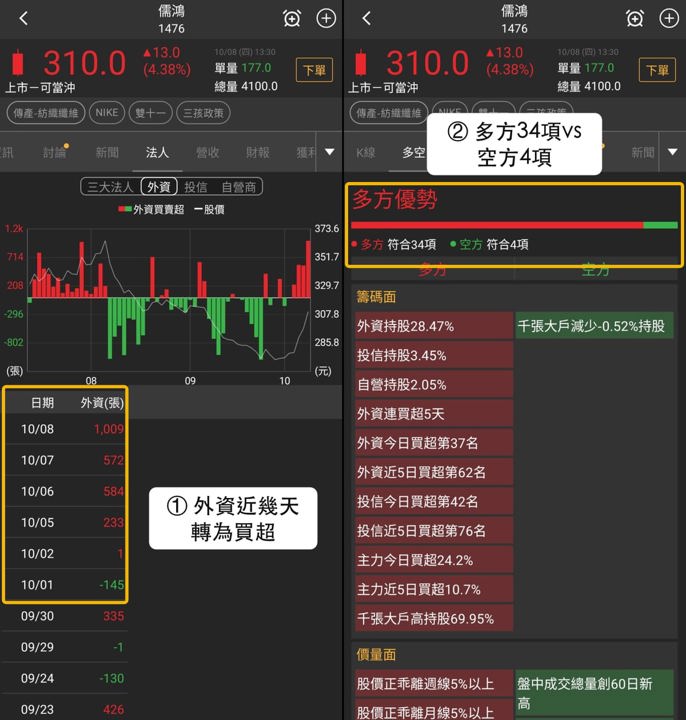686x720 pixels.
Task: Switch to 新聞 tab in right screen
Action: tap(642, 152)
